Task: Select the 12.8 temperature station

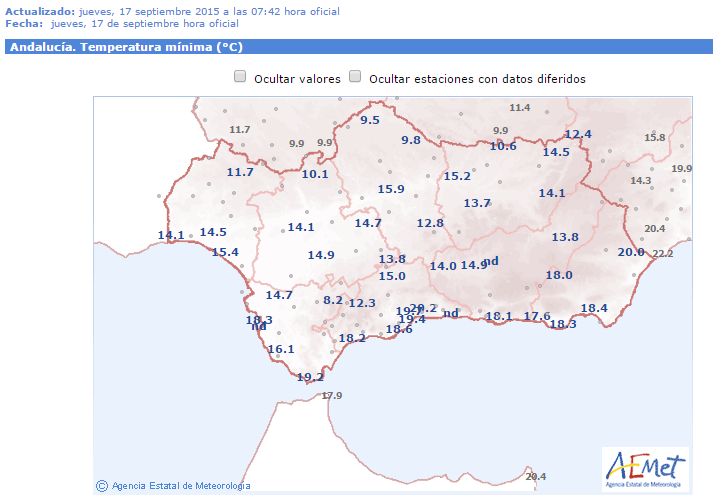Action: pyautogui.click(x=430, y=223)
